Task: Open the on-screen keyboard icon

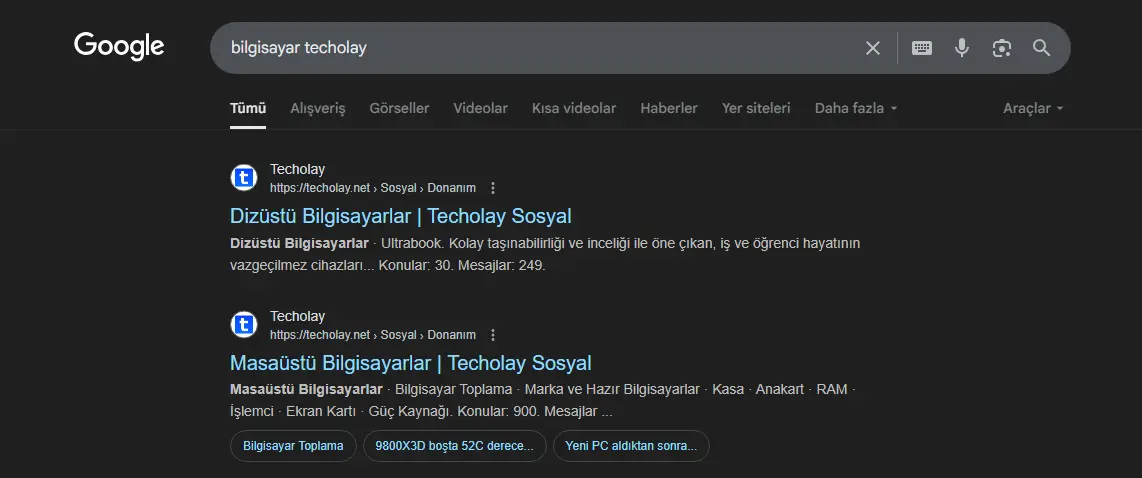Action: tap(922, 48)
